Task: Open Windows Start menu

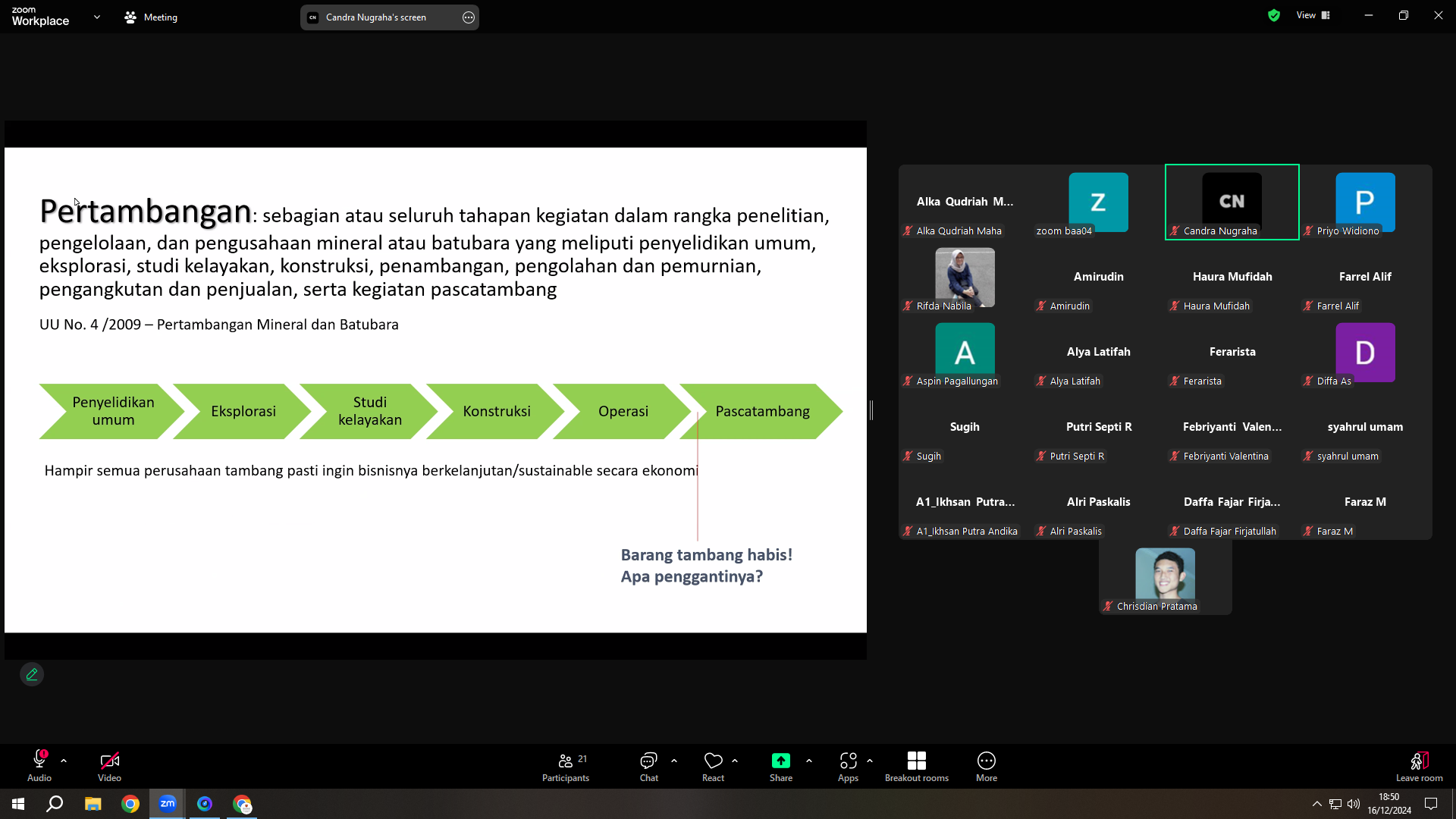Action: (18, 804)
